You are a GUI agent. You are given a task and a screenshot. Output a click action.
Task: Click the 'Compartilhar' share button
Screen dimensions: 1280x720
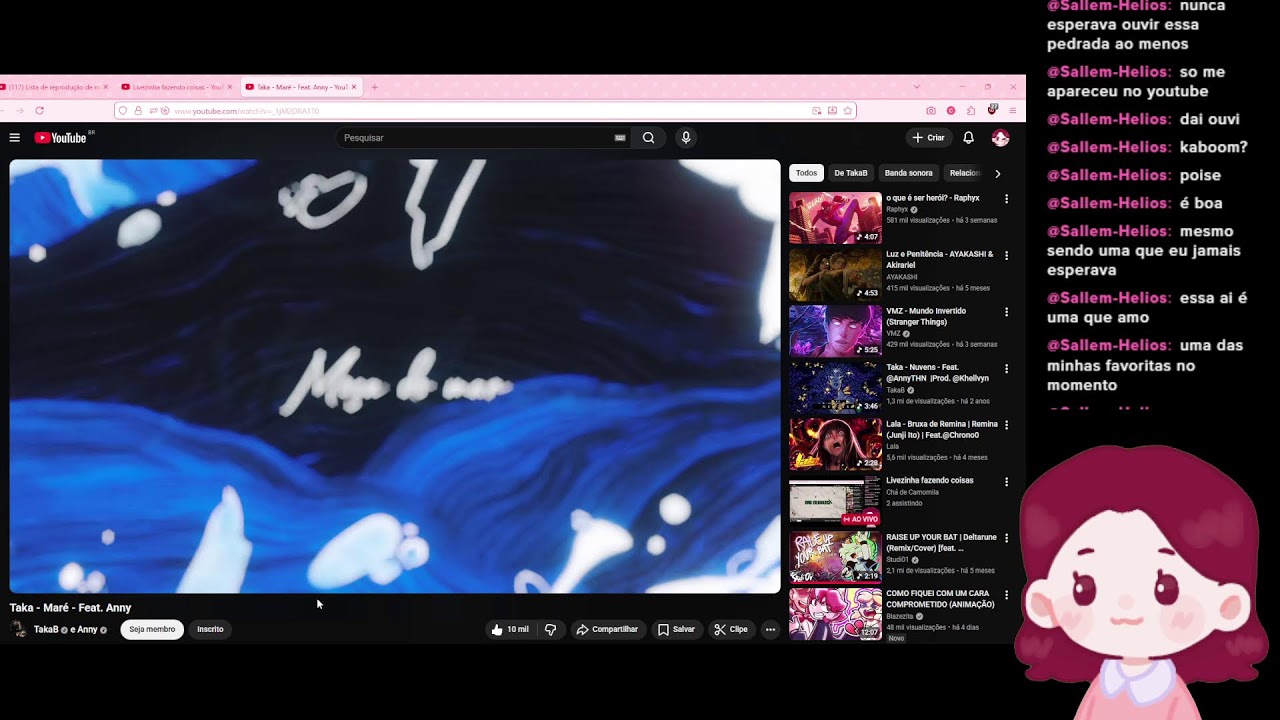(x=607, y=630)
